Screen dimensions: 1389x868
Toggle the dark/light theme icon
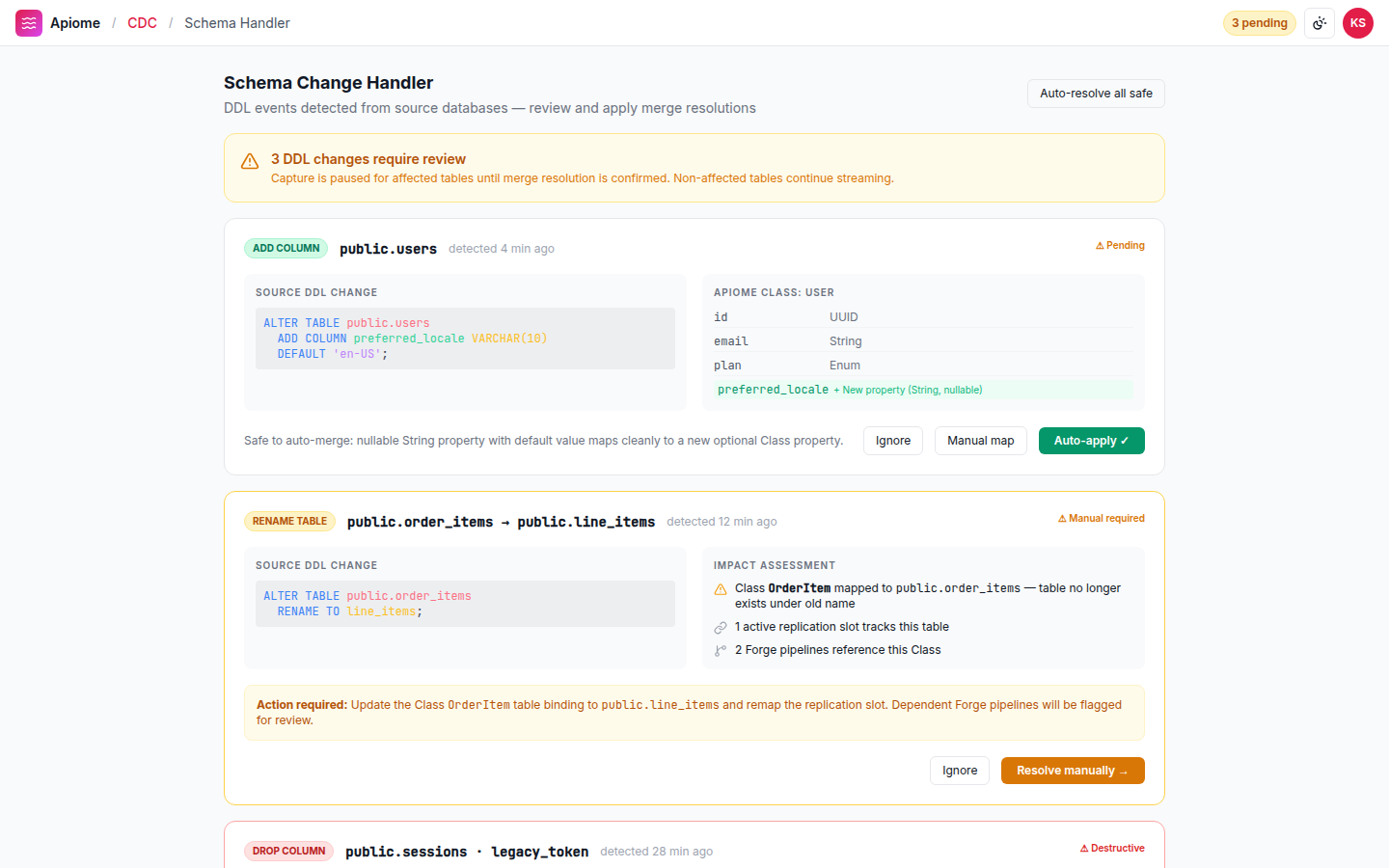pos(1320,23)
